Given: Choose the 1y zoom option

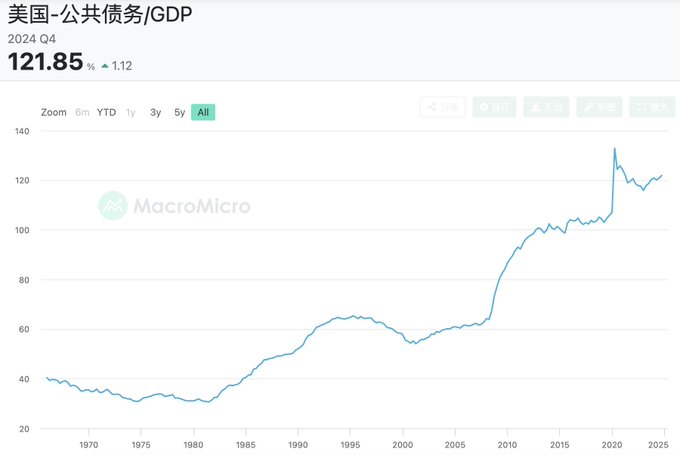Looking at the screenshot, I should pos(131,112).
